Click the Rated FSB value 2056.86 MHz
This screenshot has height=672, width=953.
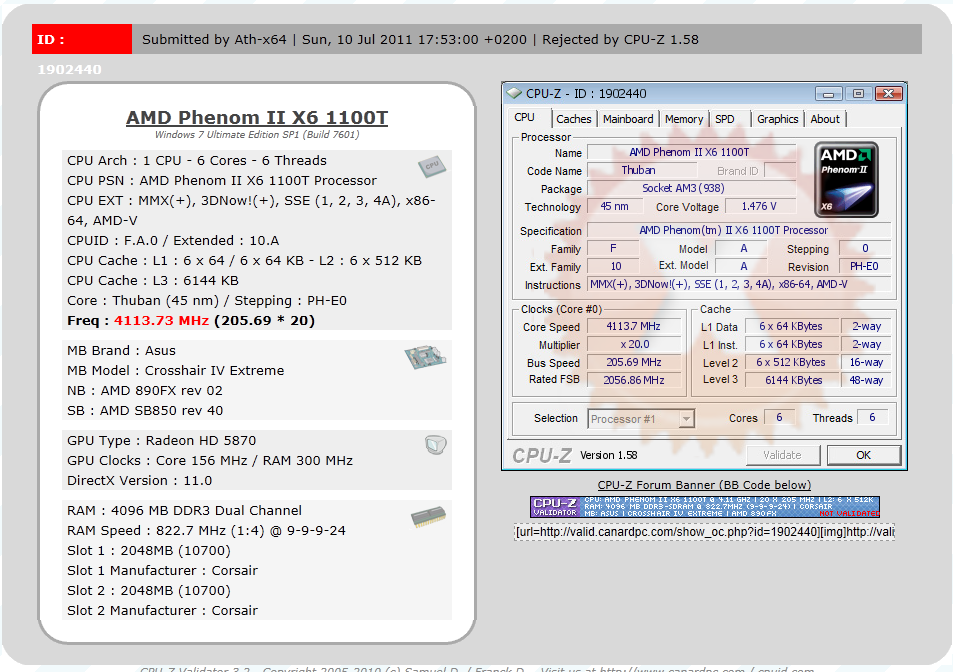click(x=633, y=380)
